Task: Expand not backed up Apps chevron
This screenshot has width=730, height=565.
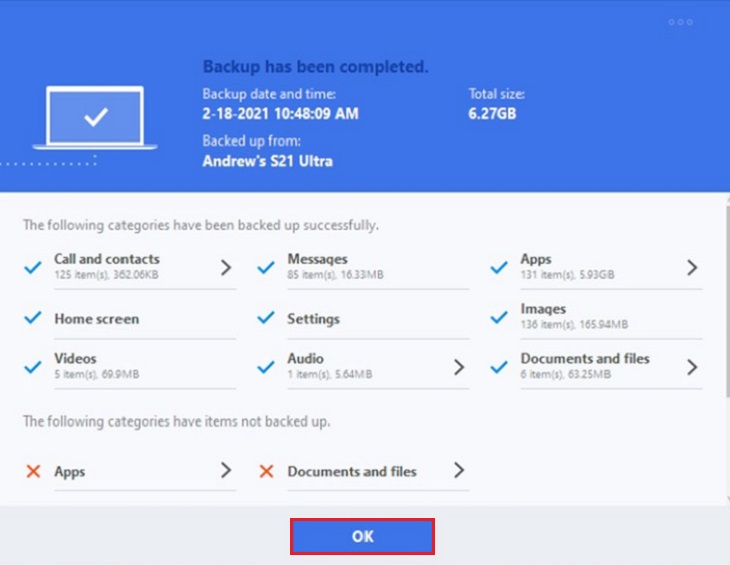Action: point(226,470)
